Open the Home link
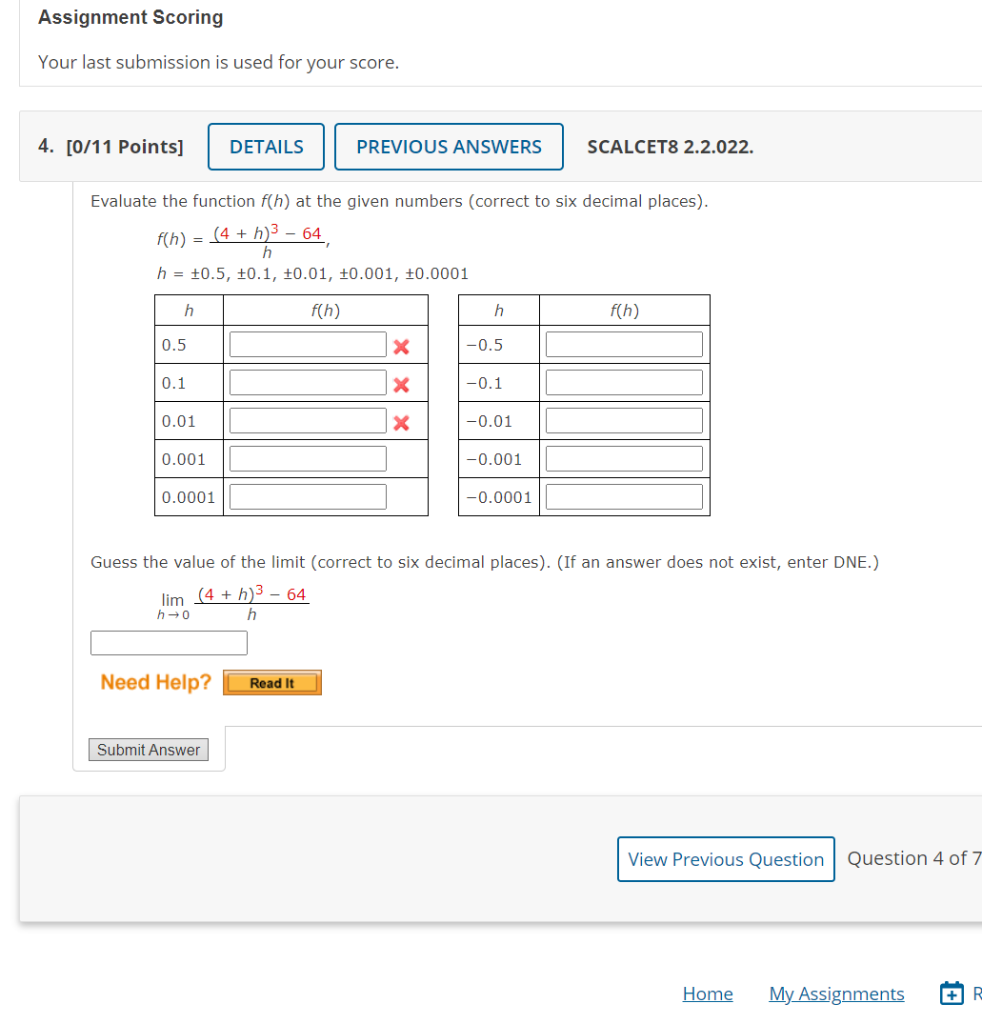The width and height of the screenshot is (982, 1024). (707, 993)
